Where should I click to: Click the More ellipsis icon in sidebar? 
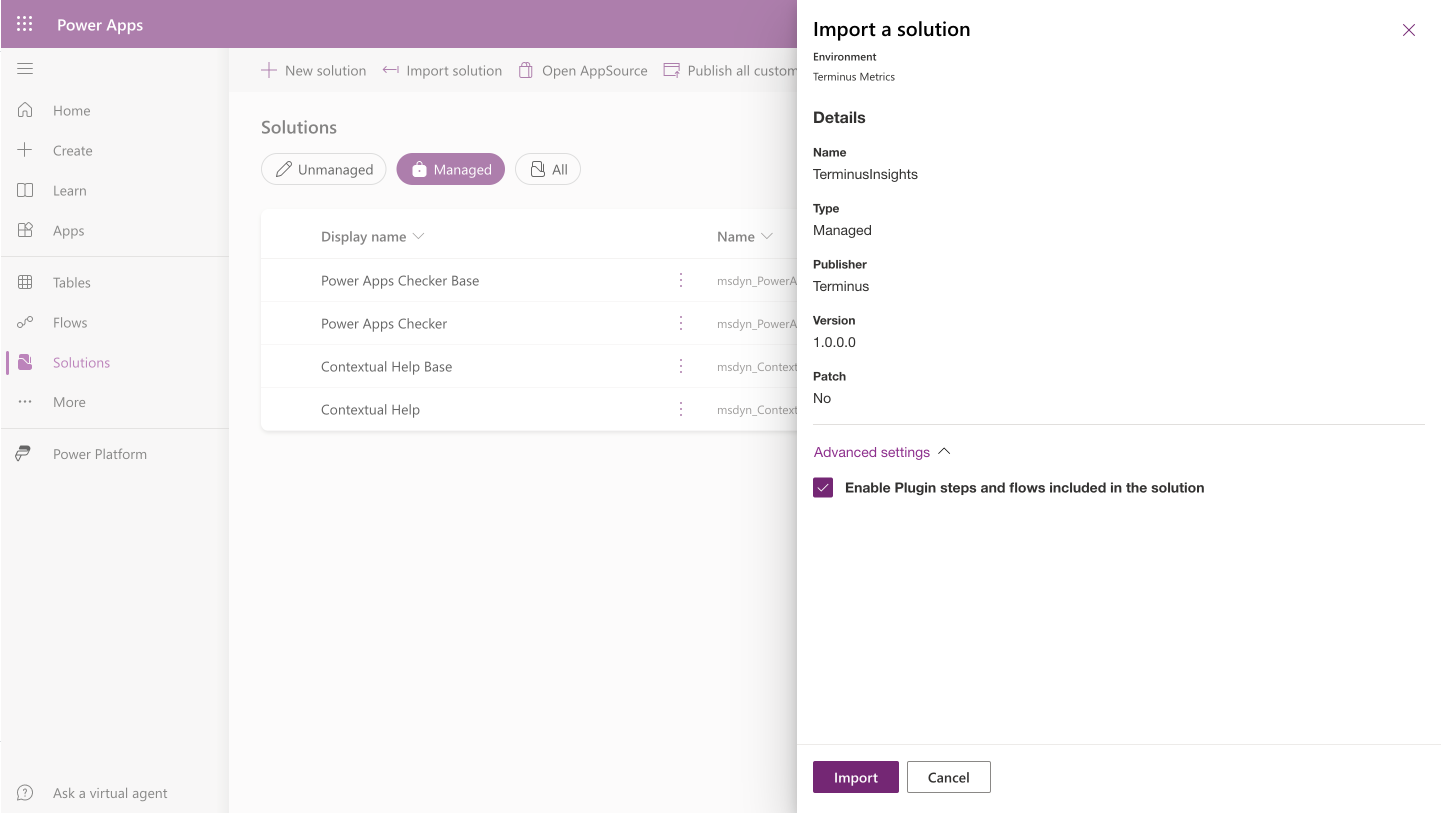point(25,402)
